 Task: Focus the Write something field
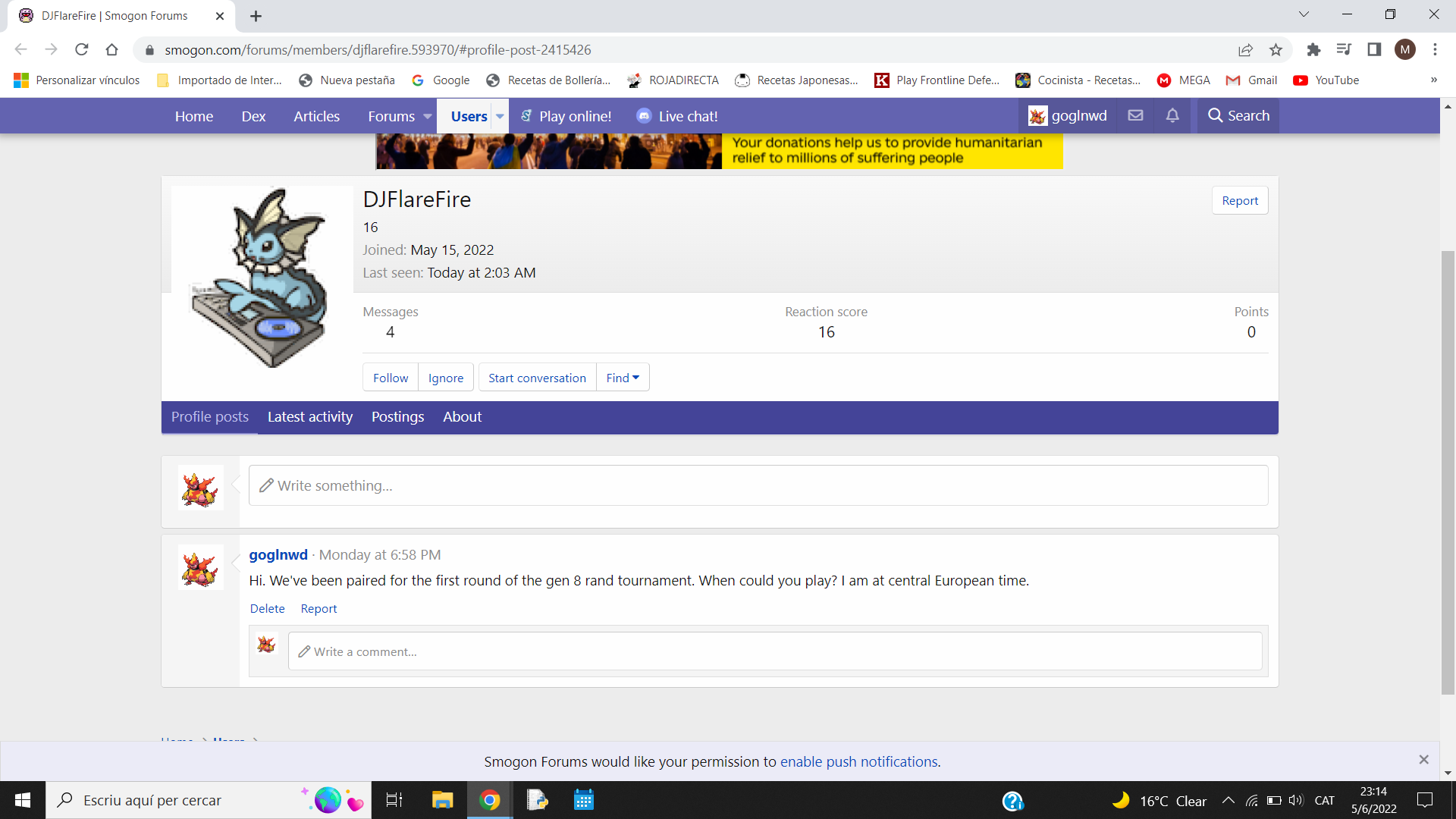click(758, 485)
